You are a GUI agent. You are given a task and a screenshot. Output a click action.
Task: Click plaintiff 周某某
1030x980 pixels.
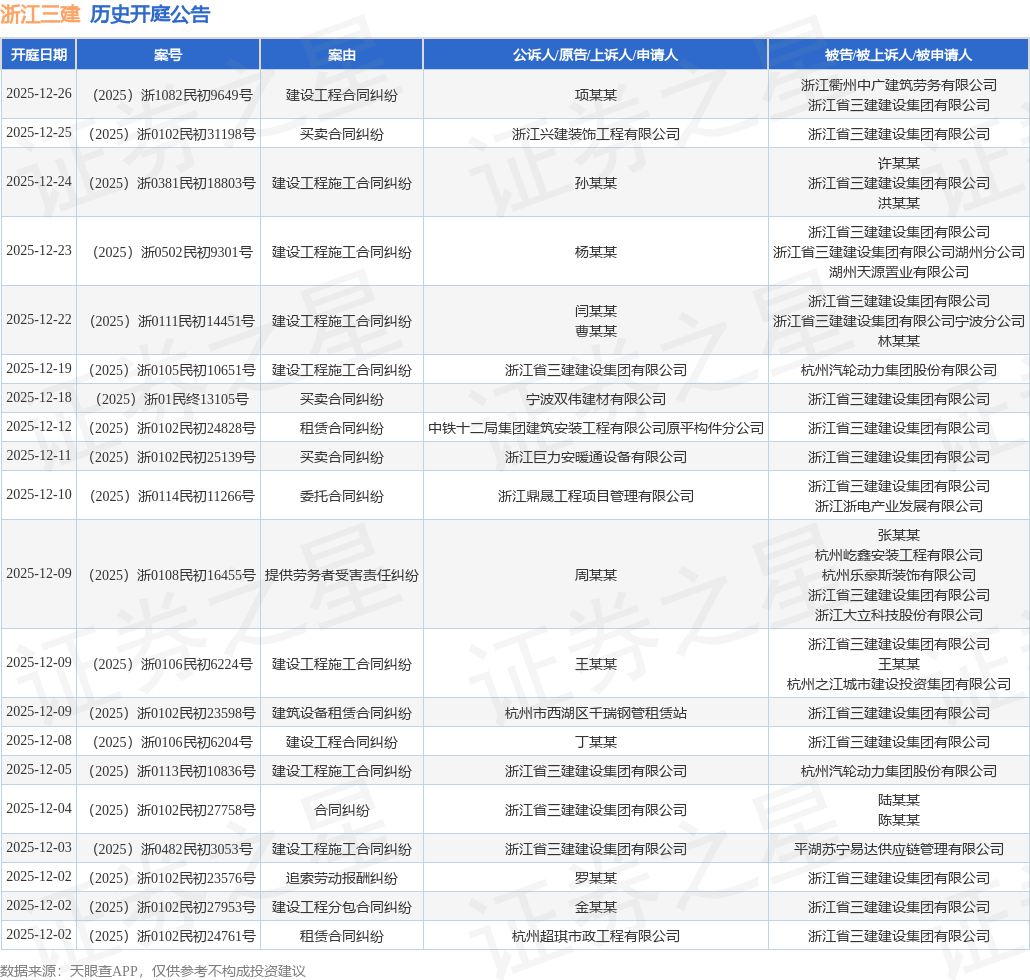tap(596, 575)
